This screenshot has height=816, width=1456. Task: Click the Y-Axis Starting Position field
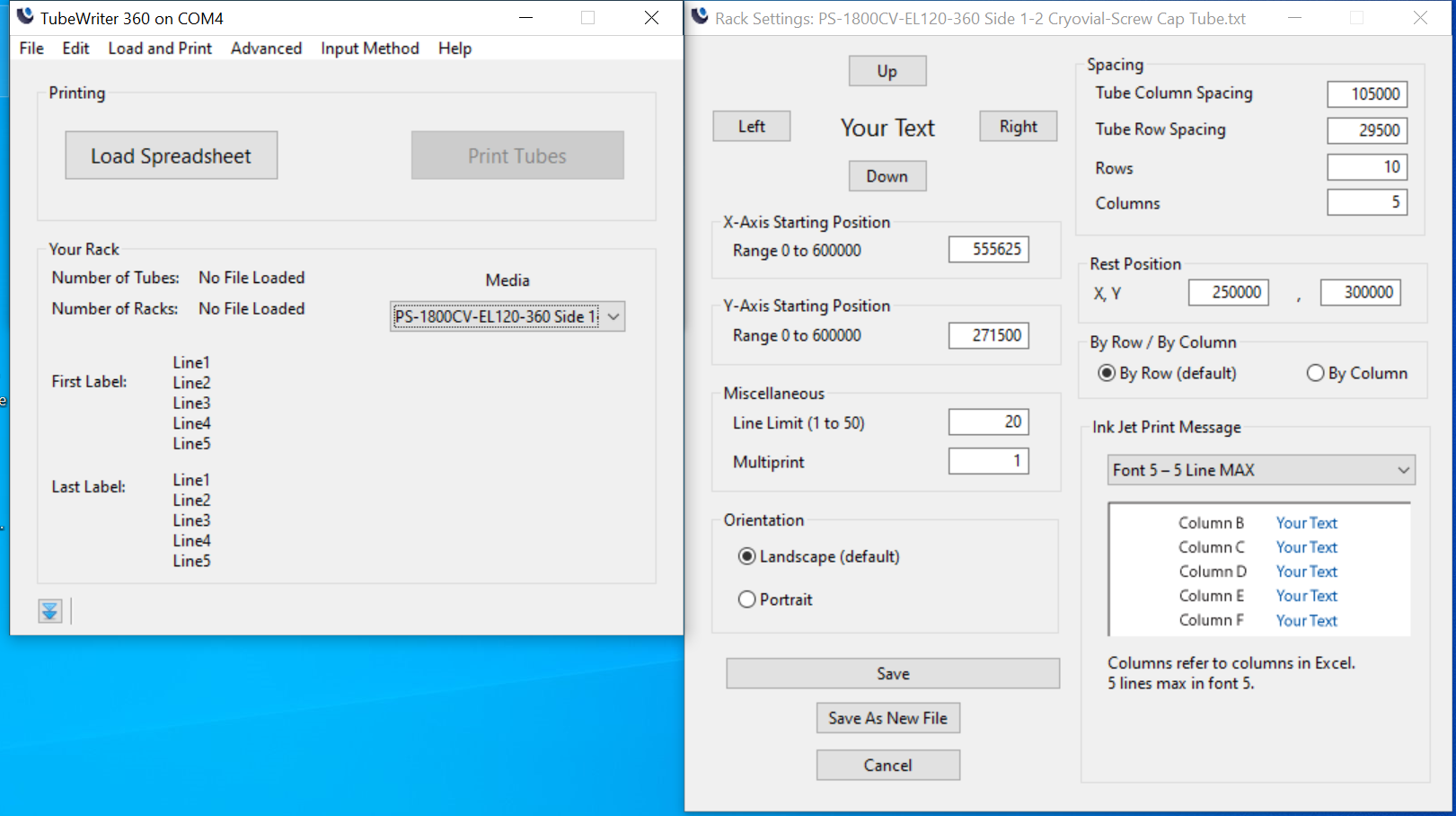(989, 335)
